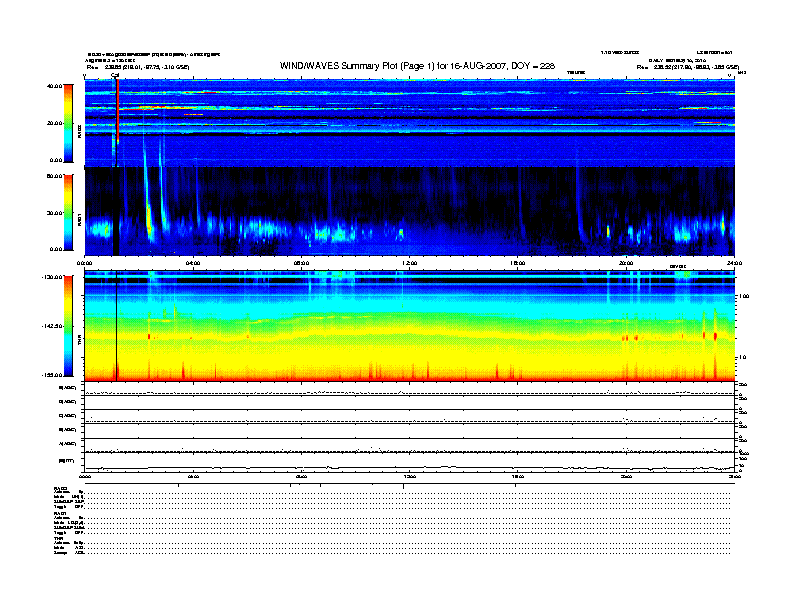The height and width of the screenshot is (612, 792).
Task: Click the DAILY generation date text at top right
Action: point(677,60)
